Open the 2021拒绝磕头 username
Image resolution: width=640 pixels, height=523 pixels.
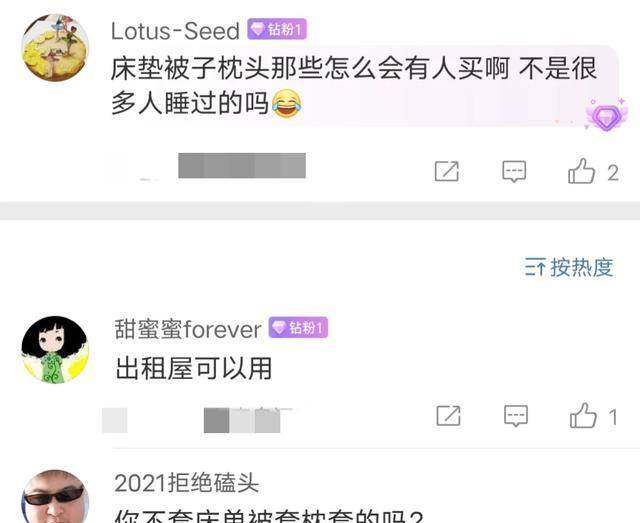(187, 483)
